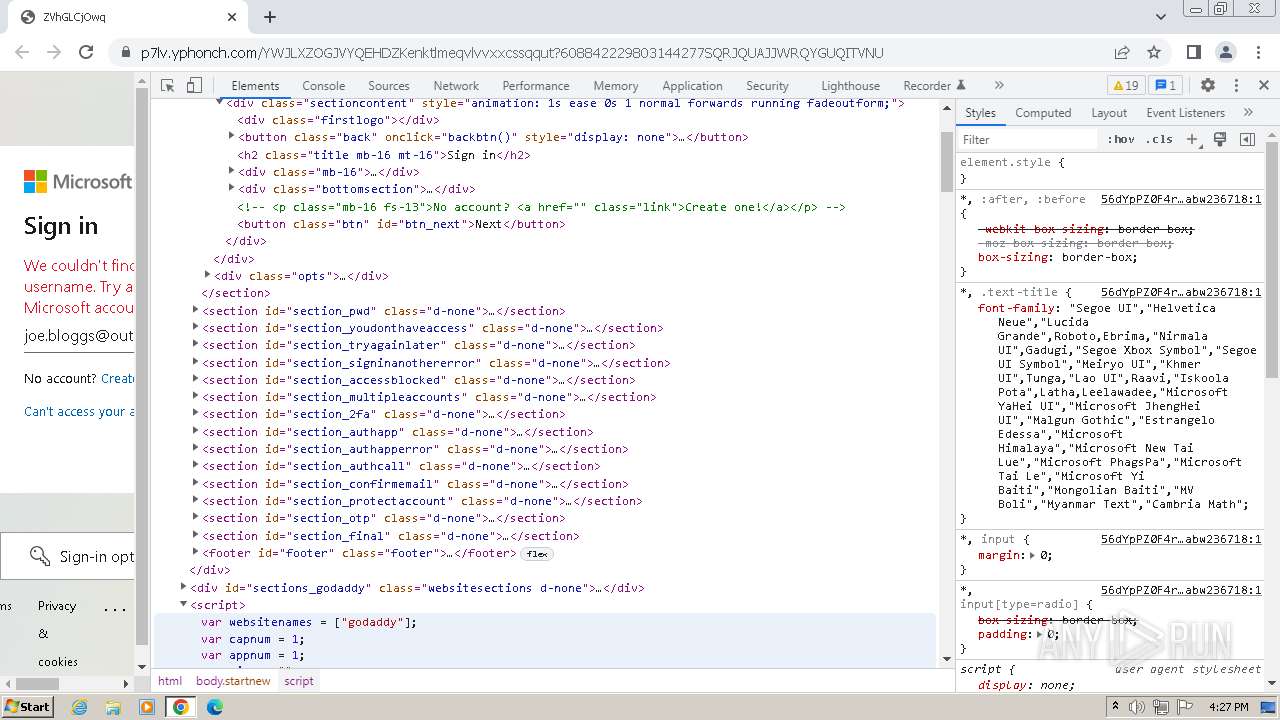This screenshot has height=720, width=1280.
Task: Click the page email input field
Action: pyautogui.click(x=79, y=336)
